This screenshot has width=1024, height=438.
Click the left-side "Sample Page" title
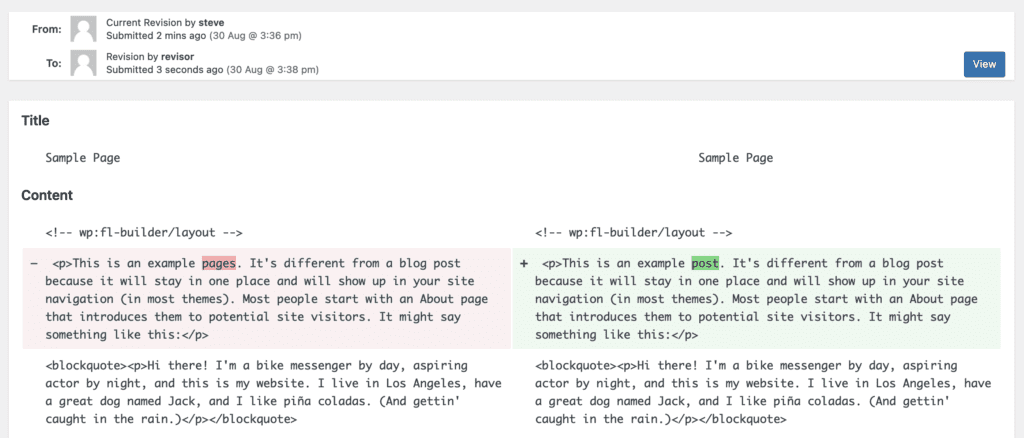(x=83, y=158)
